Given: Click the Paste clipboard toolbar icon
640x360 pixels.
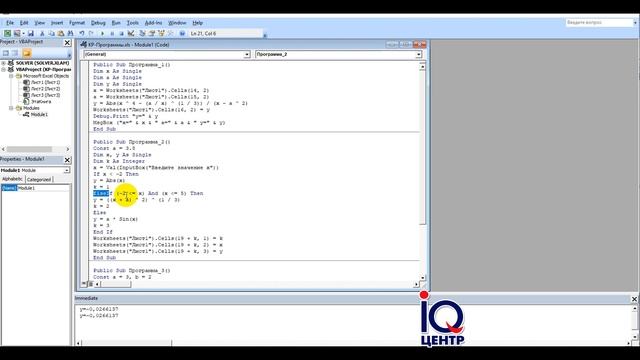Looking at the screenshot, I should (61, 33).
